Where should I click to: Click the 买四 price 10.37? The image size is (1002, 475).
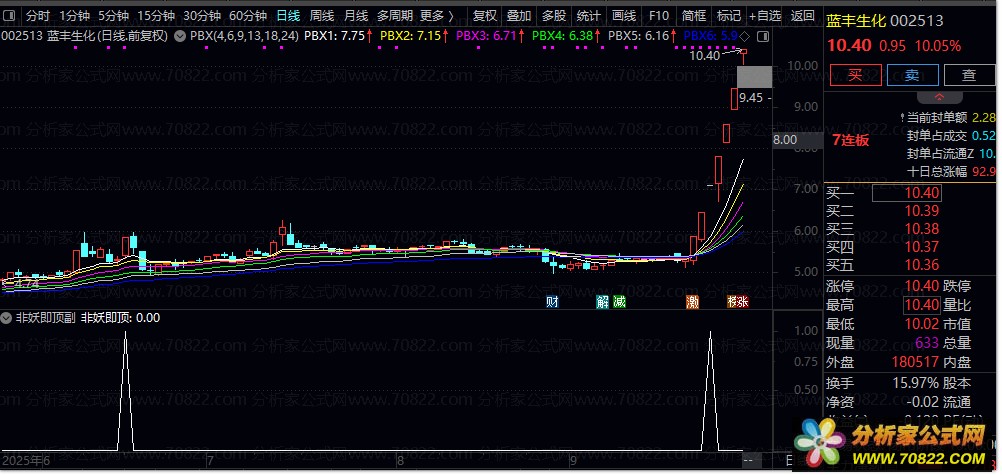click(x=923, y=247)
